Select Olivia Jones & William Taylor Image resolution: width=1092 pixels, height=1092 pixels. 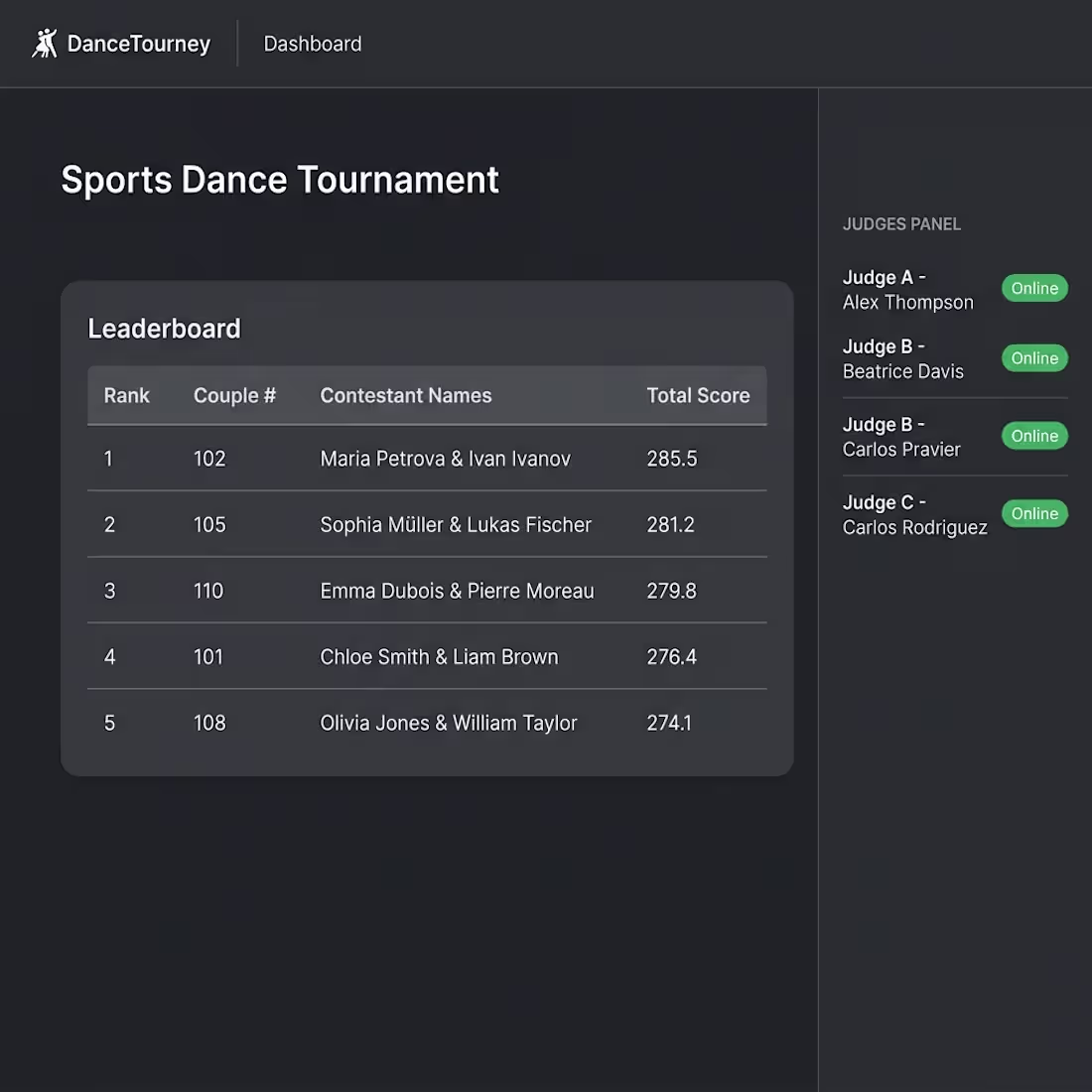449,723
